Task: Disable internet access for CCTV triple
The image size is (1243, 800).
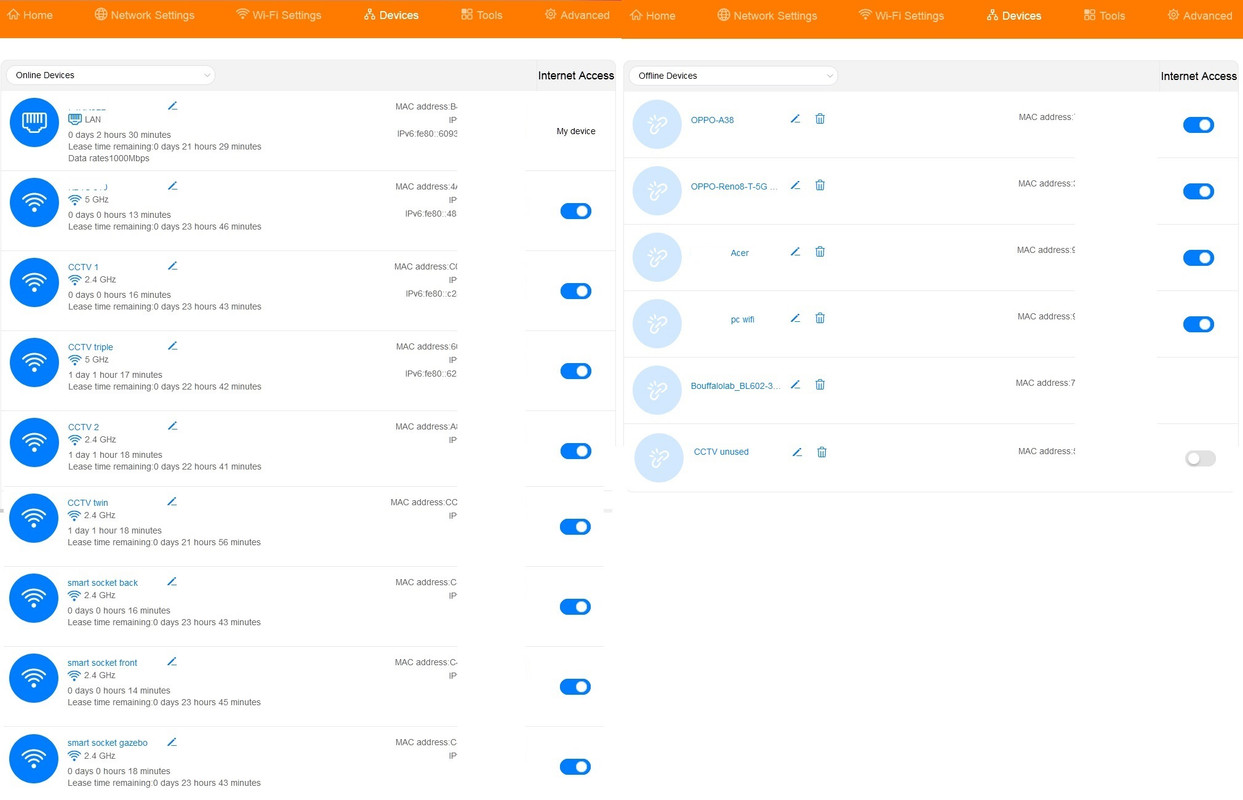Action: point(575,371)
